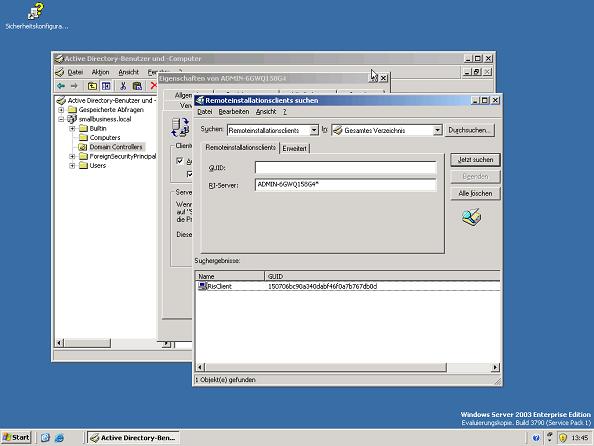Click the Jetzt suchen button
Viewport: 594px width, 446px height.
(x=475, y=160)
